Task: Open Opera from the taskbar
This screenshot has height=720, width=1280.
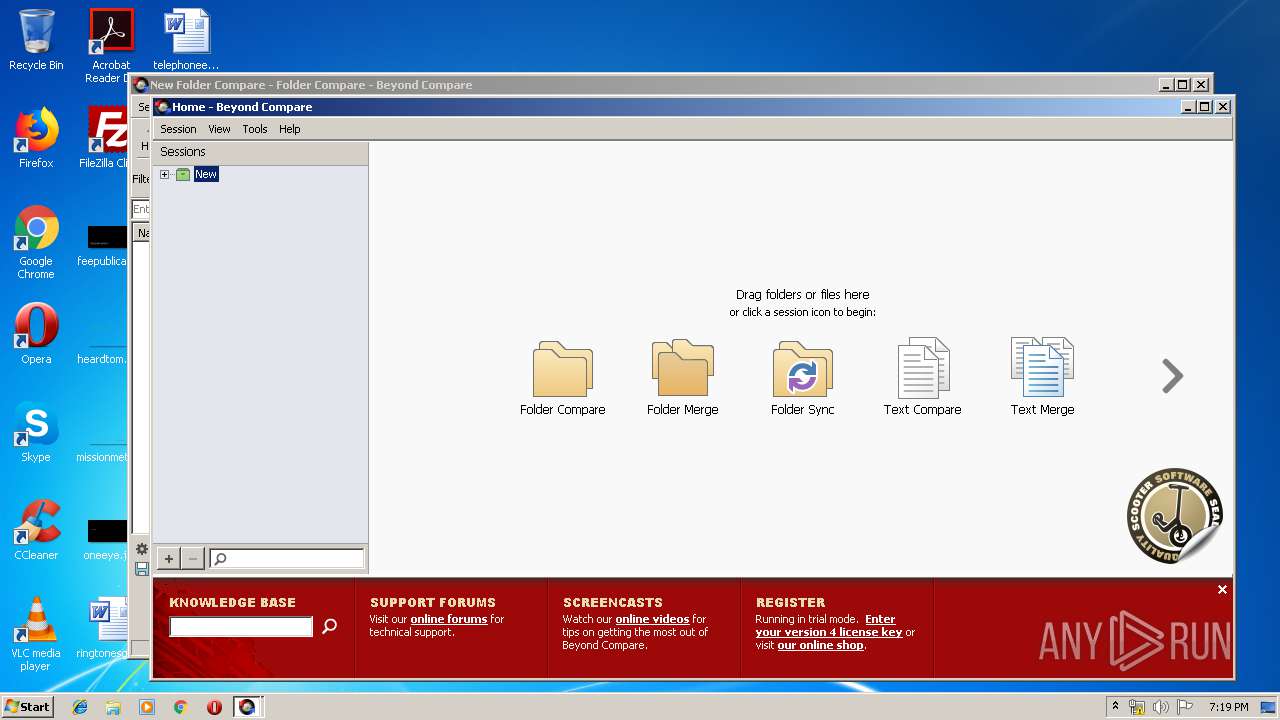Action: click(x=214, y=707)
